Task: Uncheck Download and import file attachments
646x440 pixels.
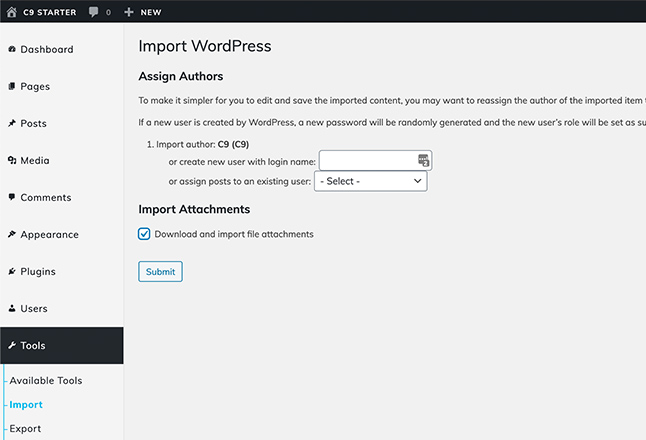Action: click(x=144, y=234)
